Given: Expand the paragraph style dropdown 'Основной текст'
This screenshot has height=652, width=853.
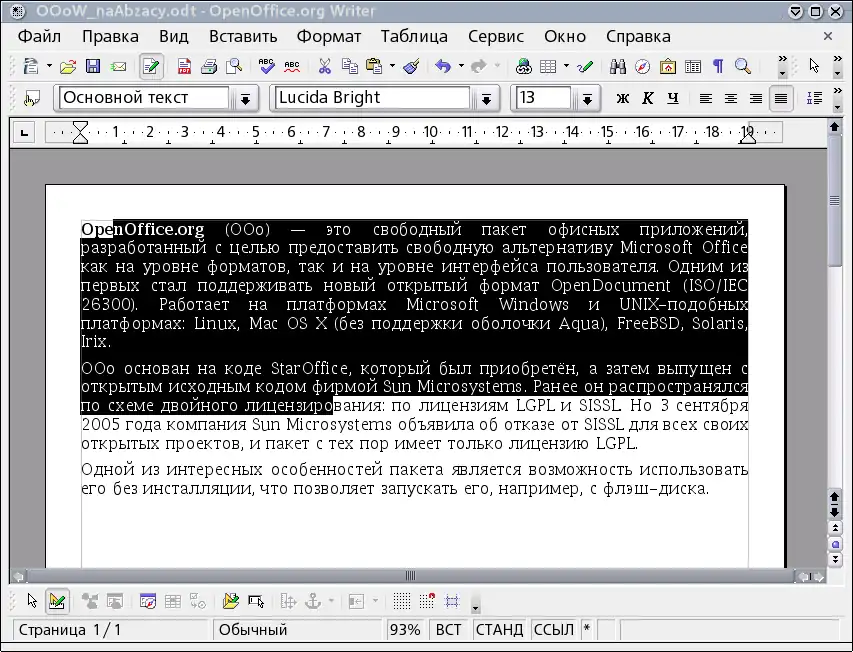Looking at the screenshot, I should pos(245,99).
